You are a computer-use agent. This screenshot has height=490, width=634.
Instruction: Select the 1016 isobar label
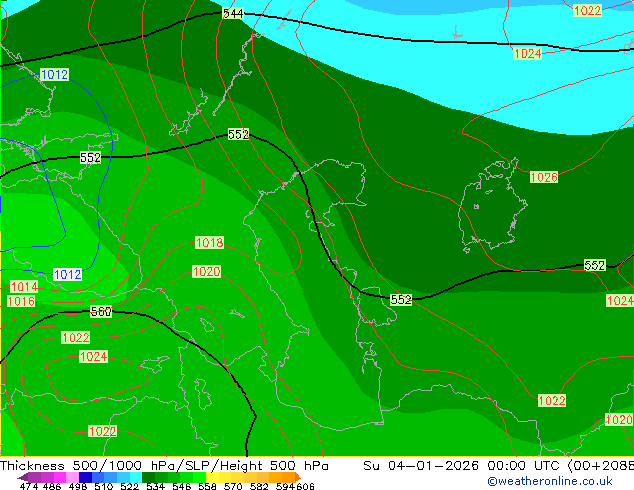pos(21,301)
